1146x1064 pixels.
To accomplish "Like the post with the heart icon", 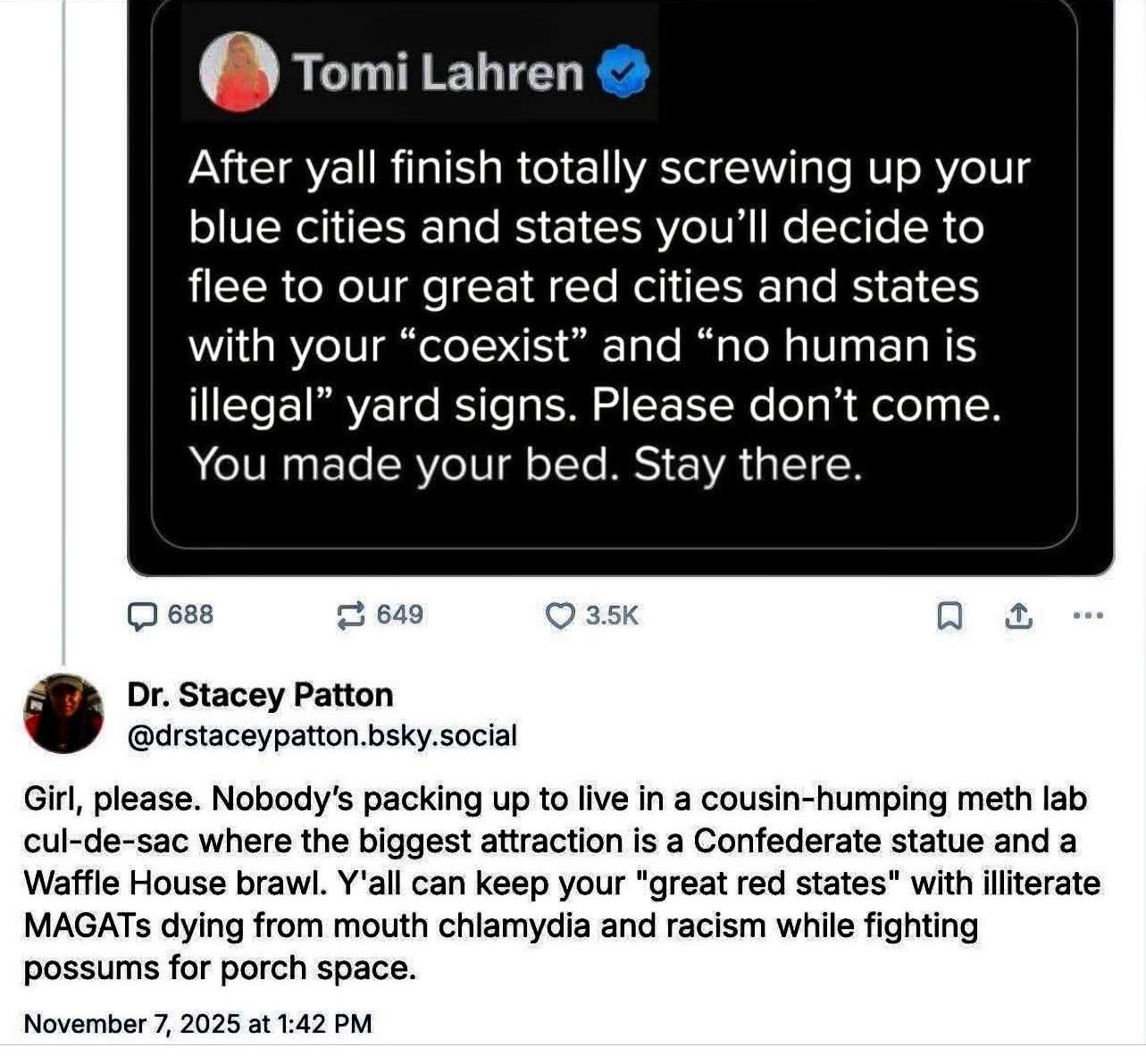I will [559, 616].
